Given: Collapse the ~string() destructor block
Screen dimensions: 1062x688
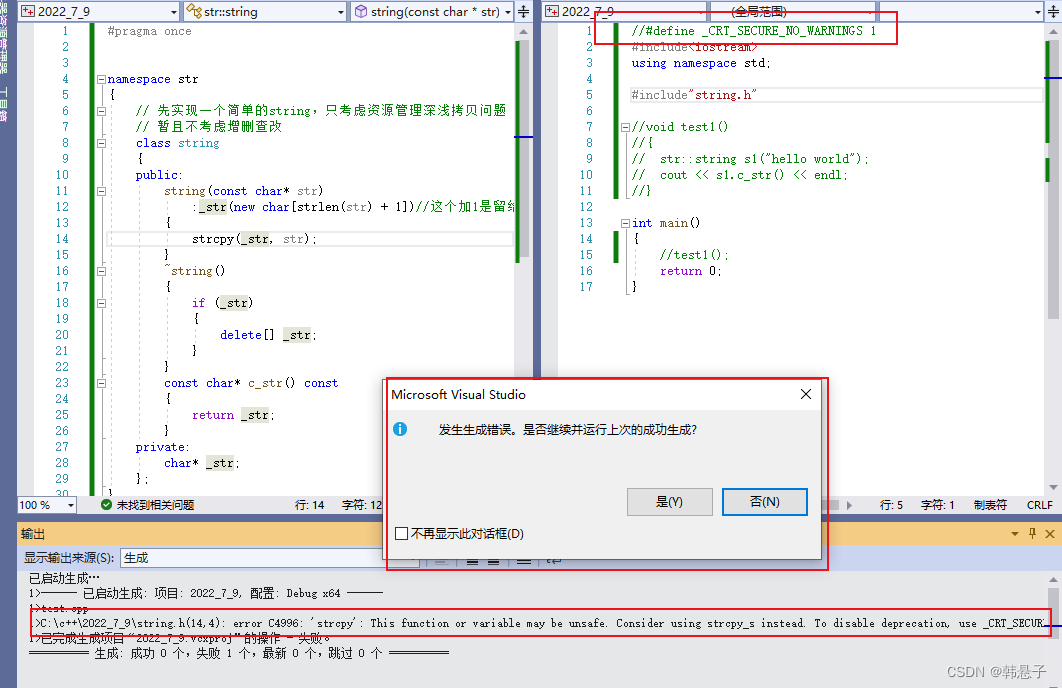Looking at the screenshot, I should coord(102,271).
